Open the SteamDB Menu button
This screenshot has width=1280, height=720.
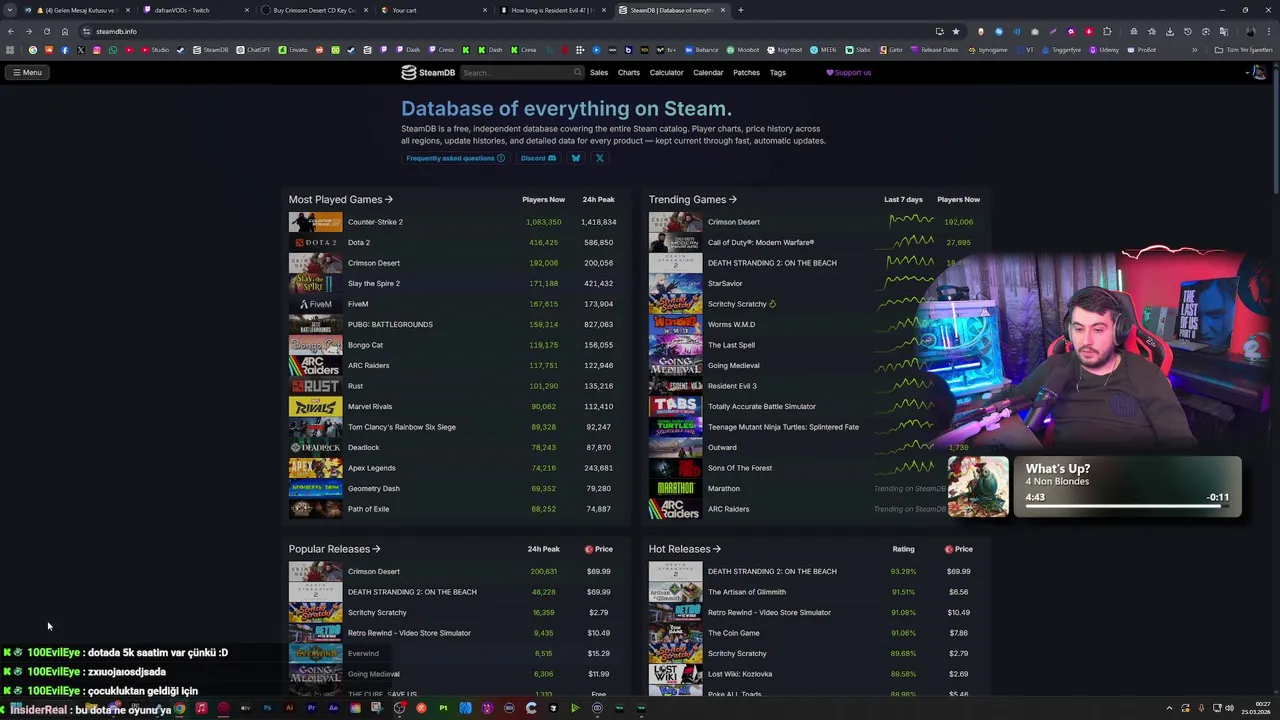click(27, 72)
